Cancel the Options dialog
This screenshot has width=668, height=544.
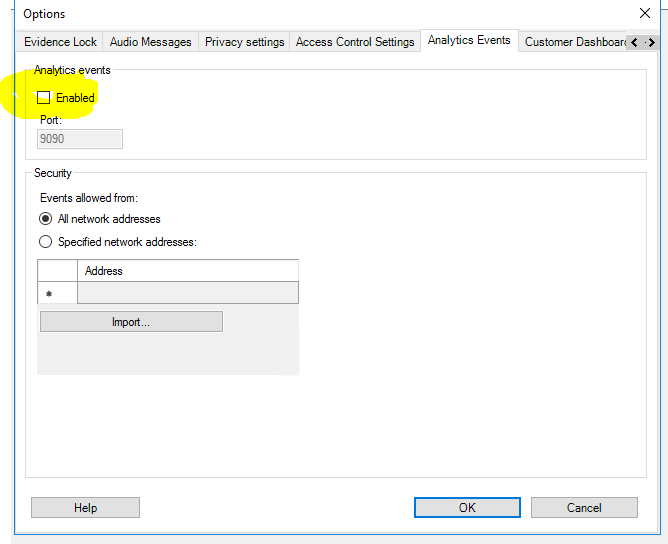point(584,508)
